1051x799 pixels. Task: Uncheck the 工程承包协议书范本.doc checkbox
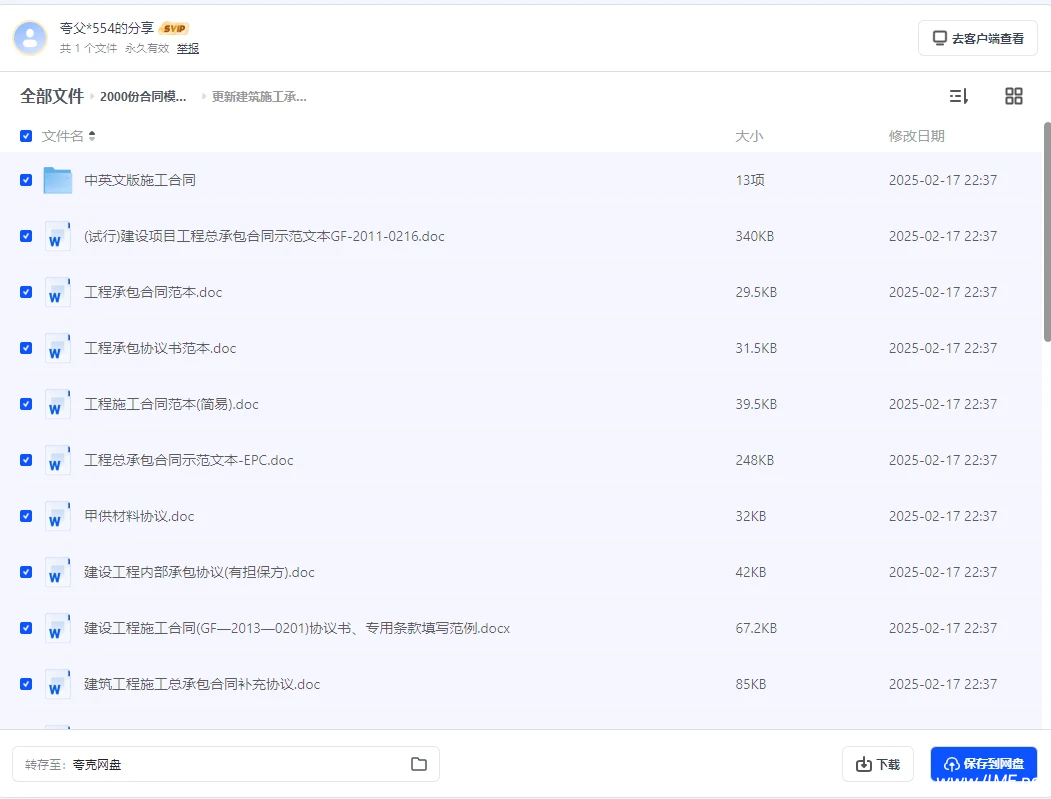(26, 348)
